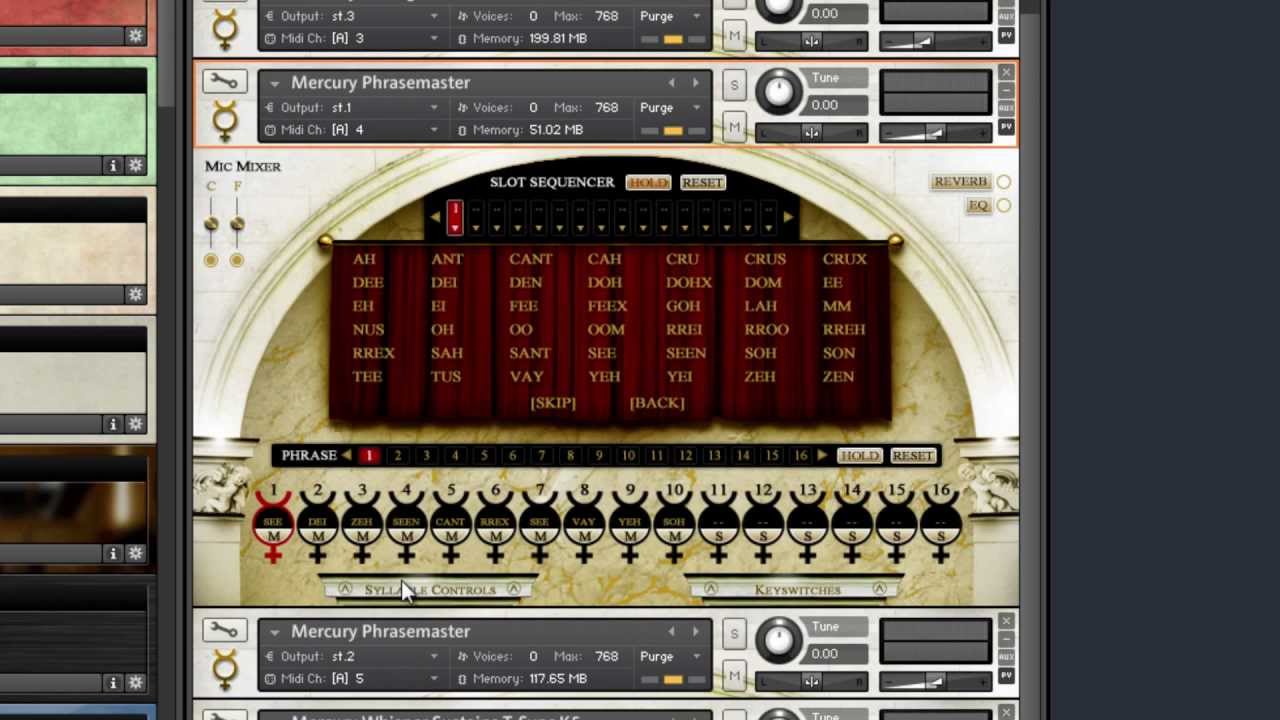Click the Mercury logo of the Midi Ch 5 Phrasemaster
This screenshot has width=1280, height=720.
(x=225, y=670)
